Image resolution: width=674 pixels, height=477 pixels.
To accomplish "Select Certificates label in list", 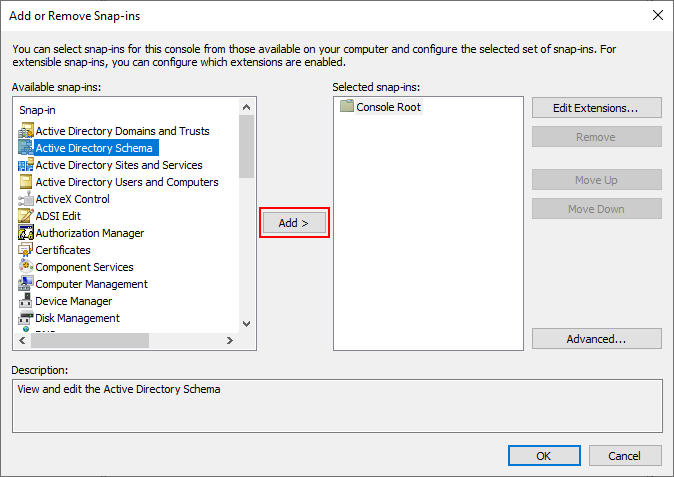I will pyautogui.click(x=63, y=250).
